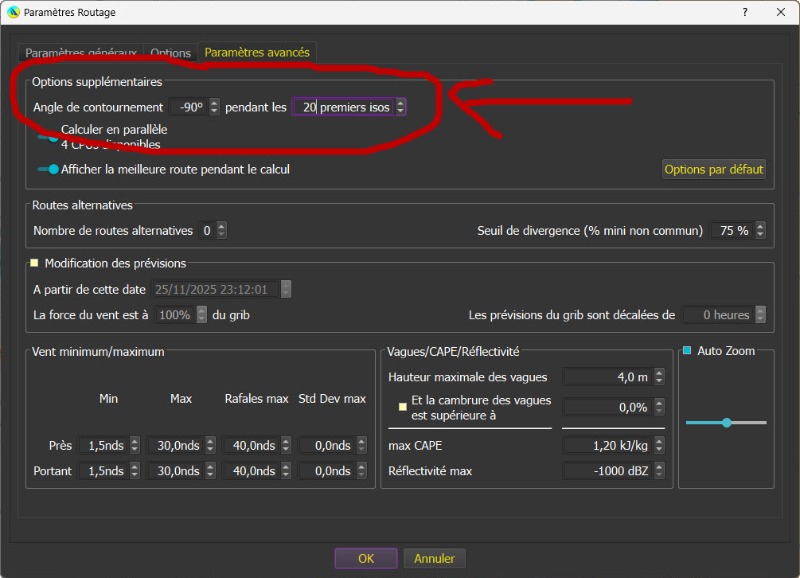This screenshot has height=578, width=800.
Task: Click the help question mark button
Action: point(745,12)
